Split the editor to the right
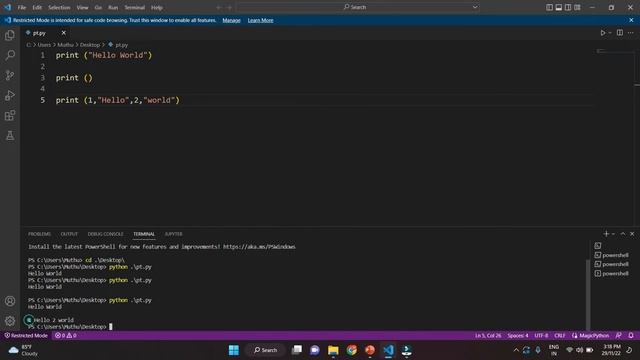The width and height of the screenshot is (640, 360). tap(620, 33)
